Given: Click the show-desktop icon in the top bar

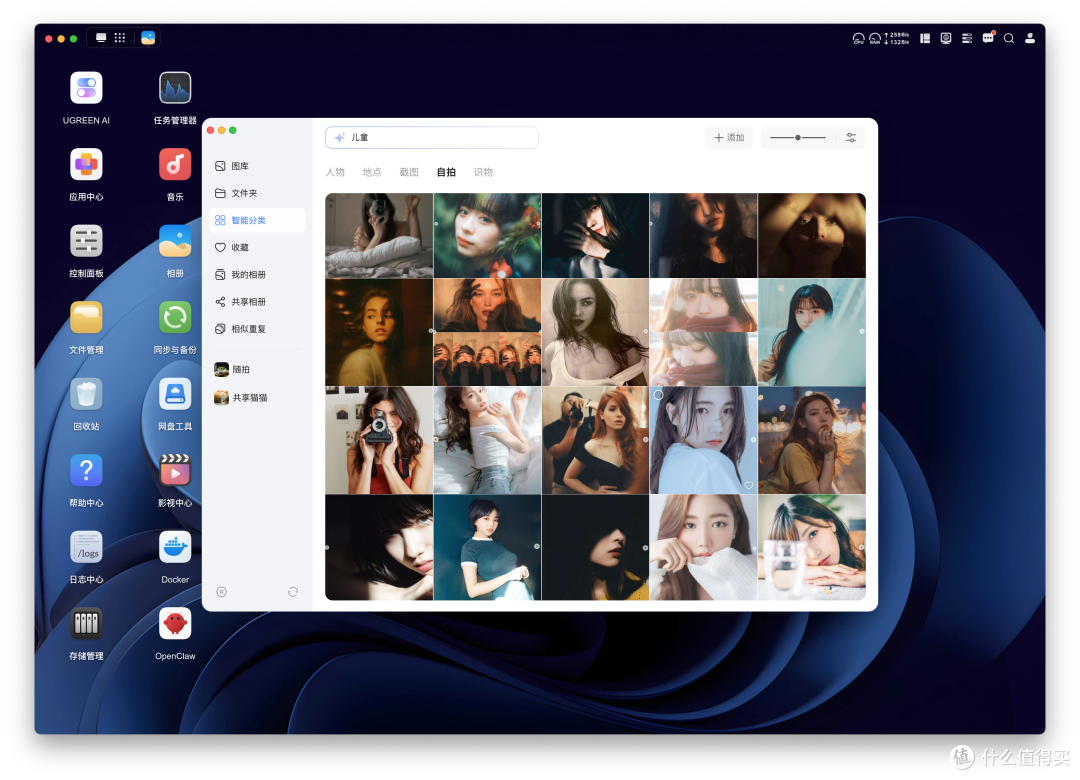Looking at the screenshot, I should click(x=101, y=38).
